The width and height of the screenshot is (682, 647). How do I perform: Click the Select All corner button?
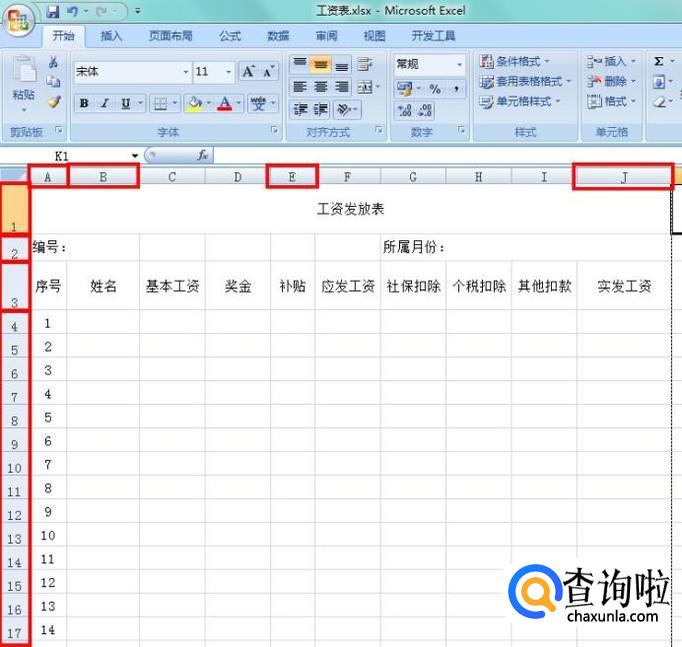click(x=14, y=175)
